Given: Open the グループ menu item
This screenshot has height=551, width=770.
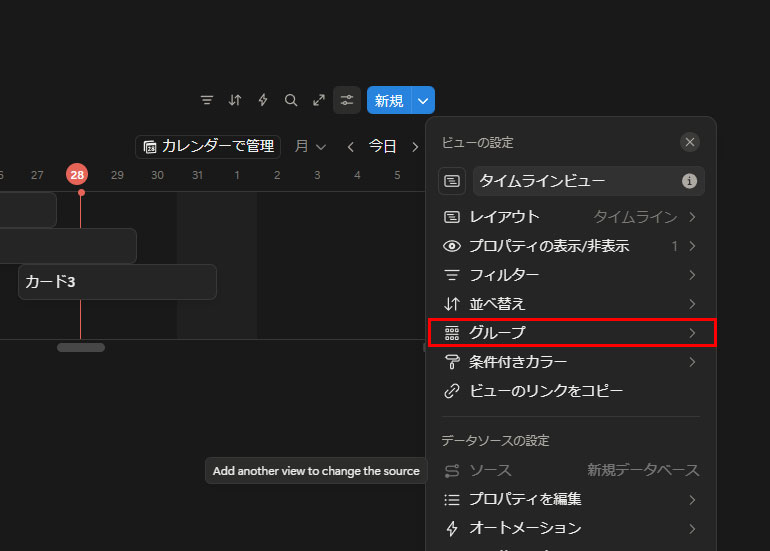Looking at the screenshot, I should (570, 333).
